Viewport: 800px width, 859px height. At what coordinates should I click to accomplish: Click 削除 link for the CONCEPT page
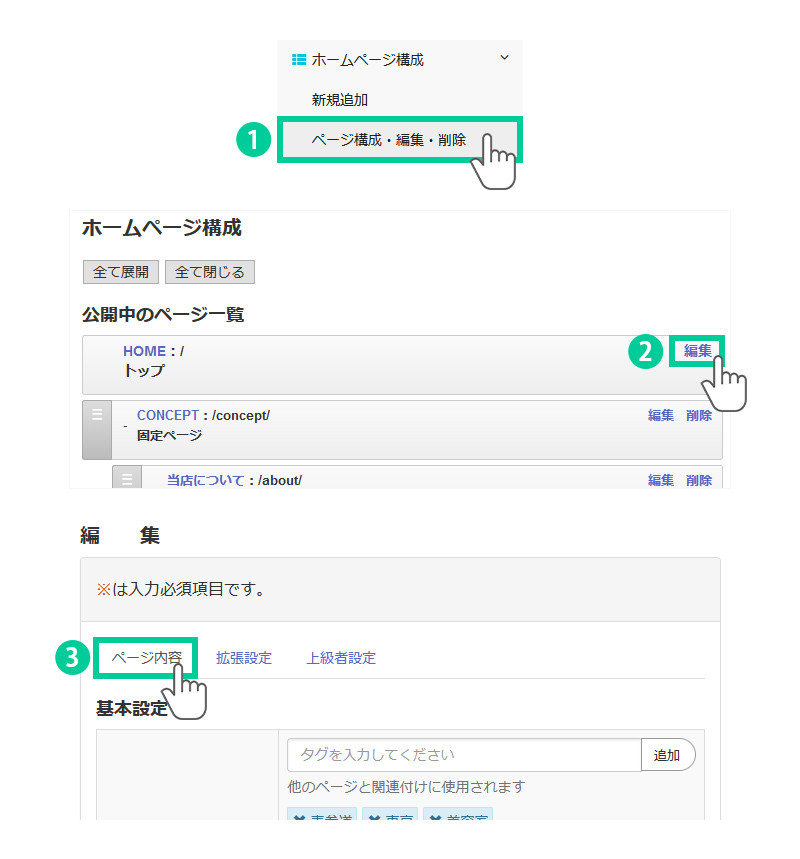pyautogui.click(x=699, y=415)
